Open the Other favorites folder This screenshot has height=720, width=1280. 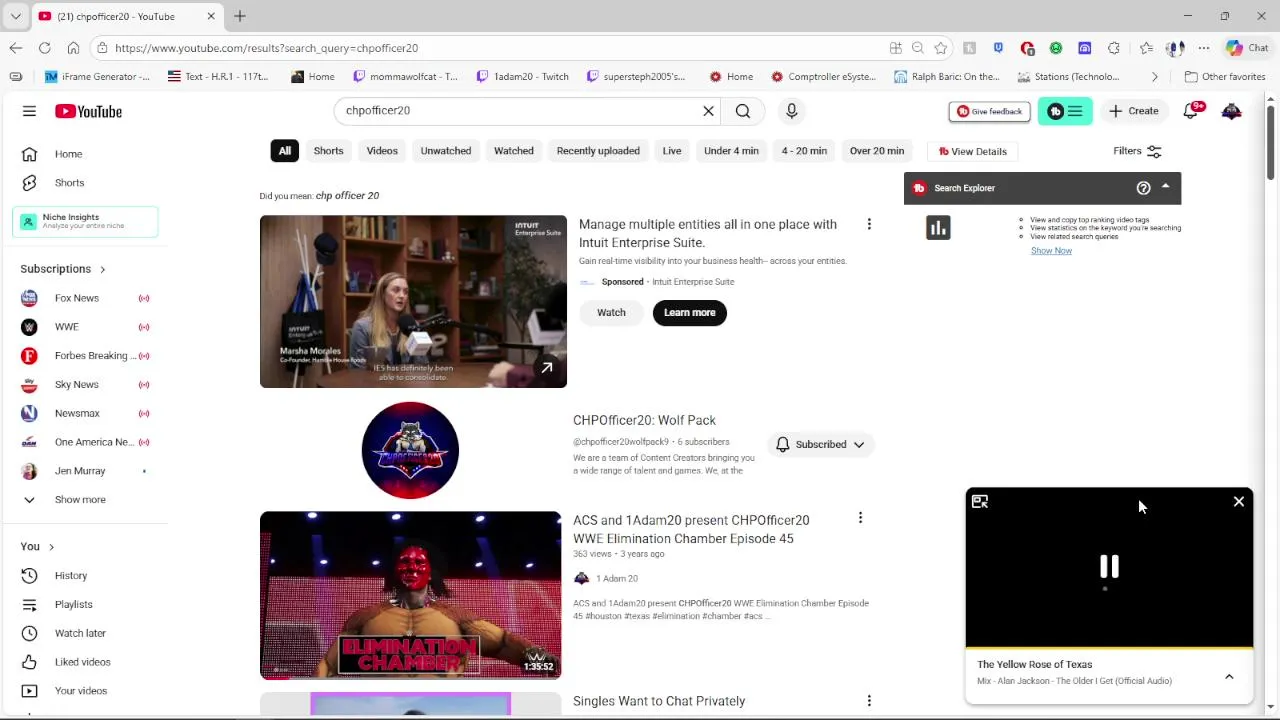(1225, 77)
